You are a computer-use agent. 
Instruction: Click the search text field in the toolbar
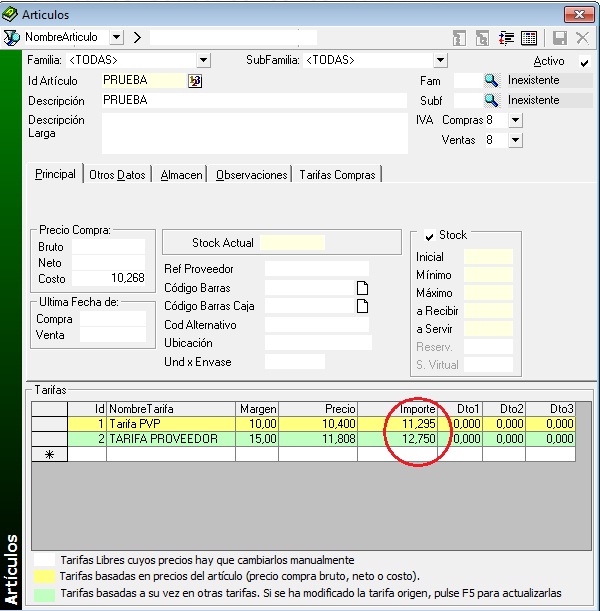[233, 38]
